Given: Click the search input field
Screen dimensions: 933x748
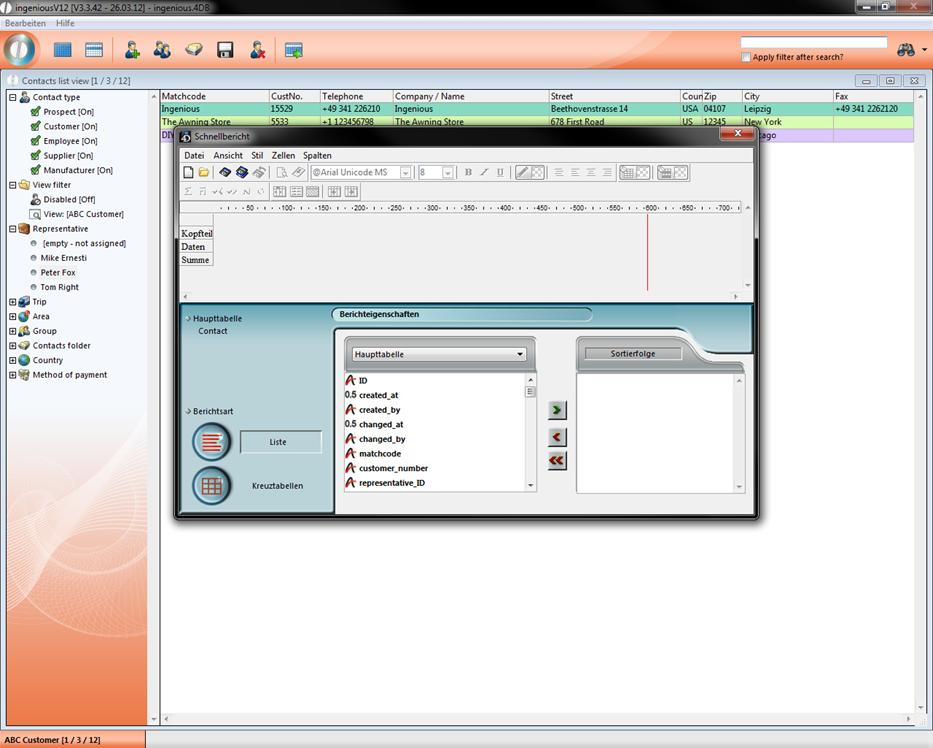Looking at the screenshot, I should 813,42.
